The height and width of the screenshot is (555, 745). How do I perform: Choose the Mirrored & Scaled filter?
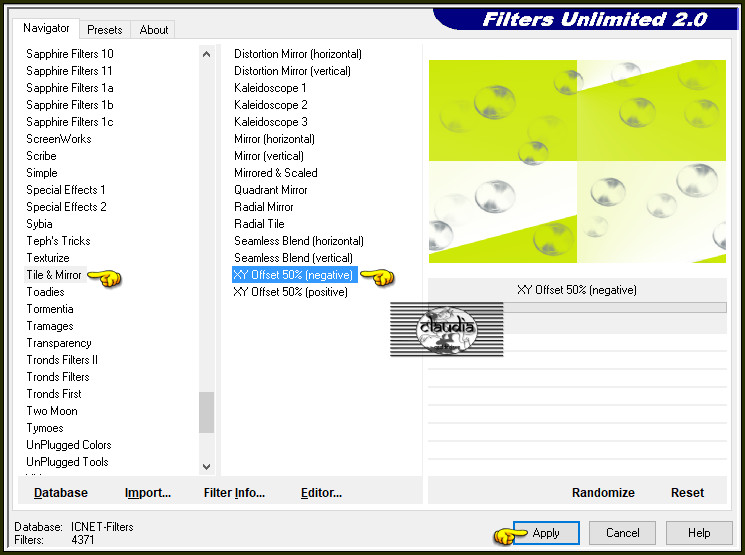276,173
